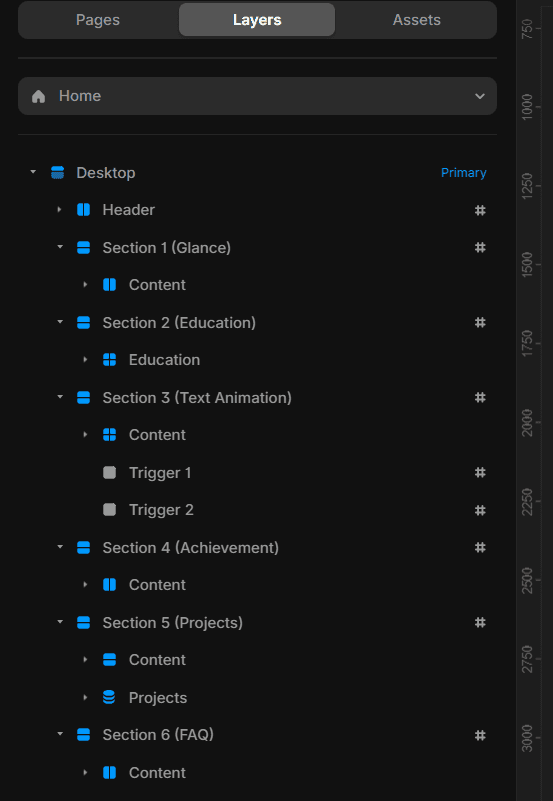Click the hash icon on Trigger 1 row
Screen dimensions: 553x801
click(x=480, y=473)
